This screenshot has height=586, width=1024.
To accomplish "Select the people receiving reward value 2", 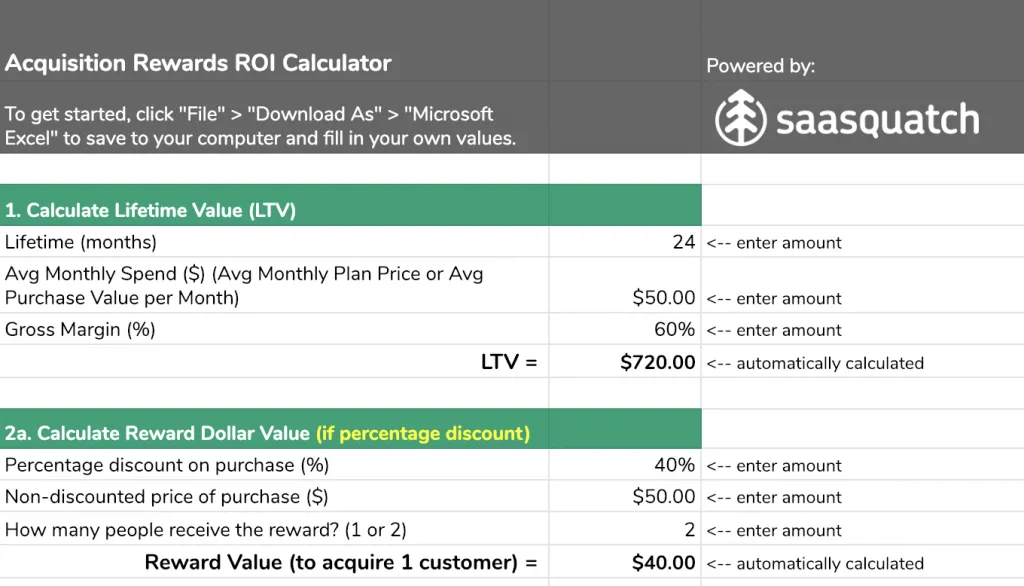I will [x=625, y=529].
